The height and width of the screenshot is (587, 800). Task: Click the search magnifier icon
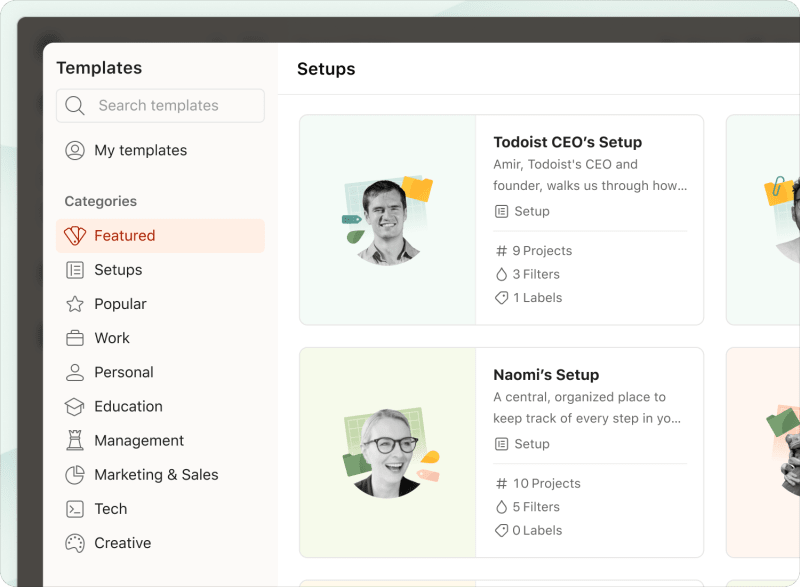click(x=74, y=105)
